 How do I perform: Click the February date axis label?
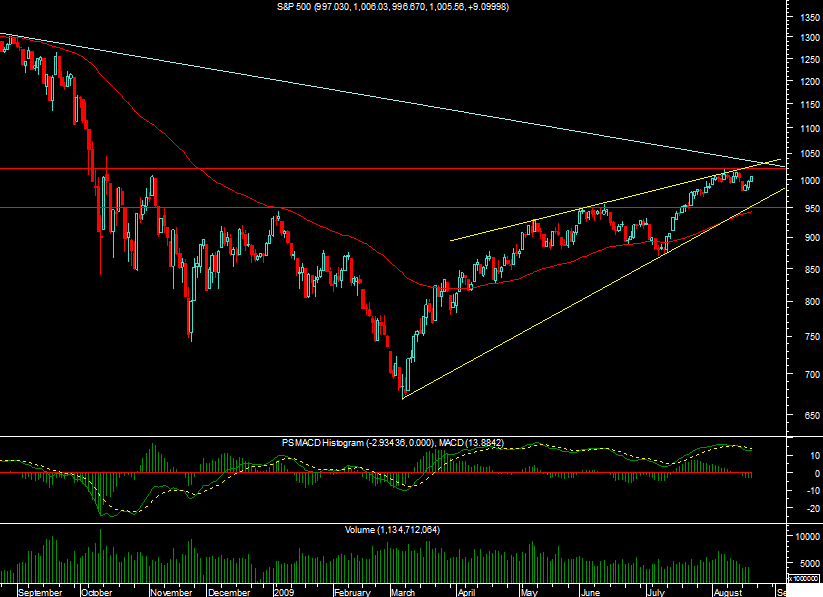pyautogui.click(x=353, y=592)
